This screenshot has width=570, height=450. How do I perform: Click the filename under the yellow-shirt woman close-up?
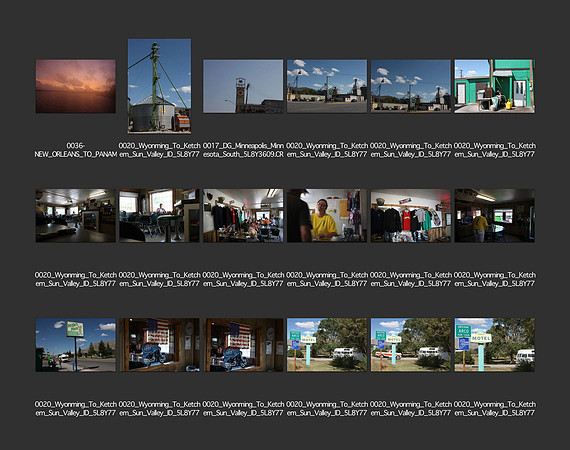pos(327,279)
